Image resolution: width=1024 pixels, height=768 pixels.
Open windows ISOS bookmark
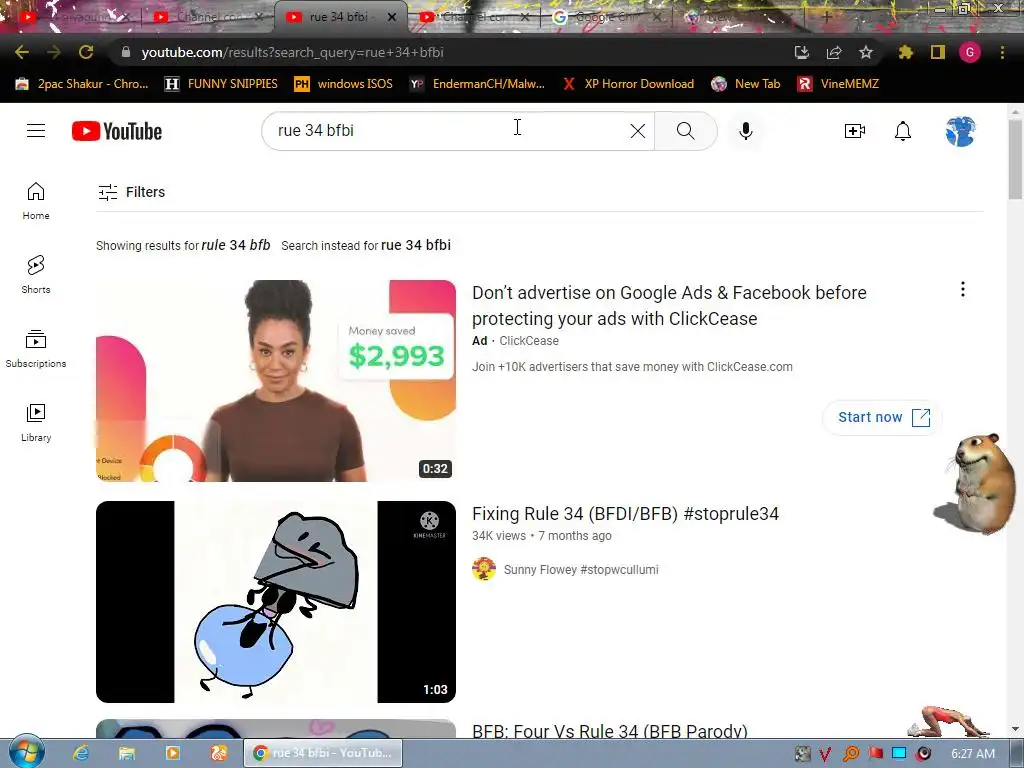coord(344,84)
